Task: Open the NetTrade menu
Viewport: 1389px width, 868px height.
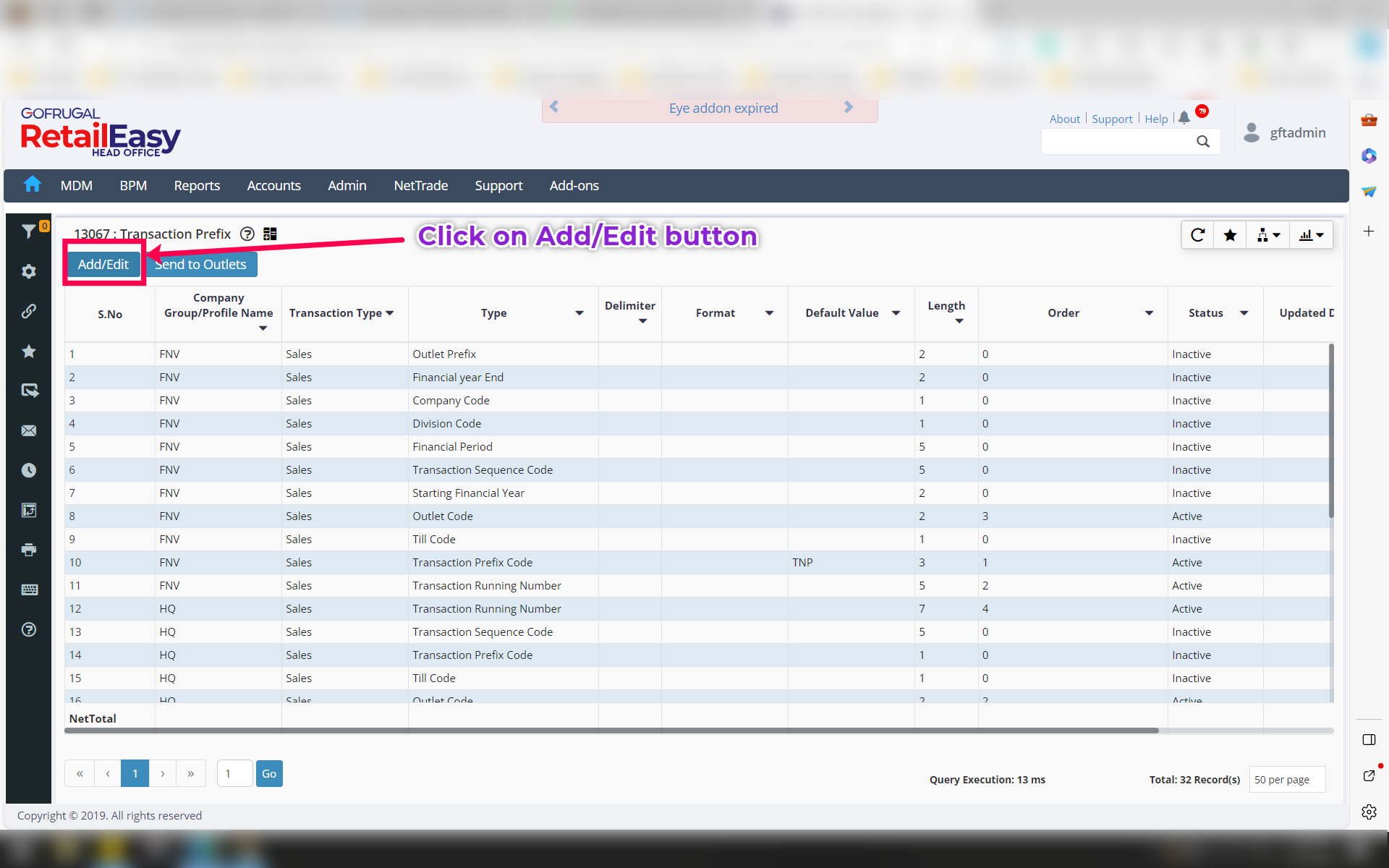Action: (420, 186)
